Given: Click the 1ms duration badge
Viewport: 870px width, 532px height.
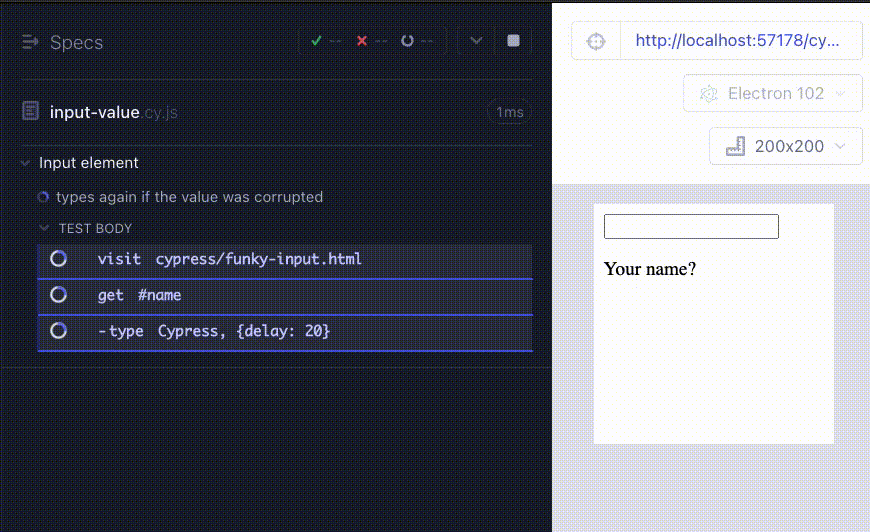Looking at the screenshot, I should pyautogui.click(x=509, y=112).
